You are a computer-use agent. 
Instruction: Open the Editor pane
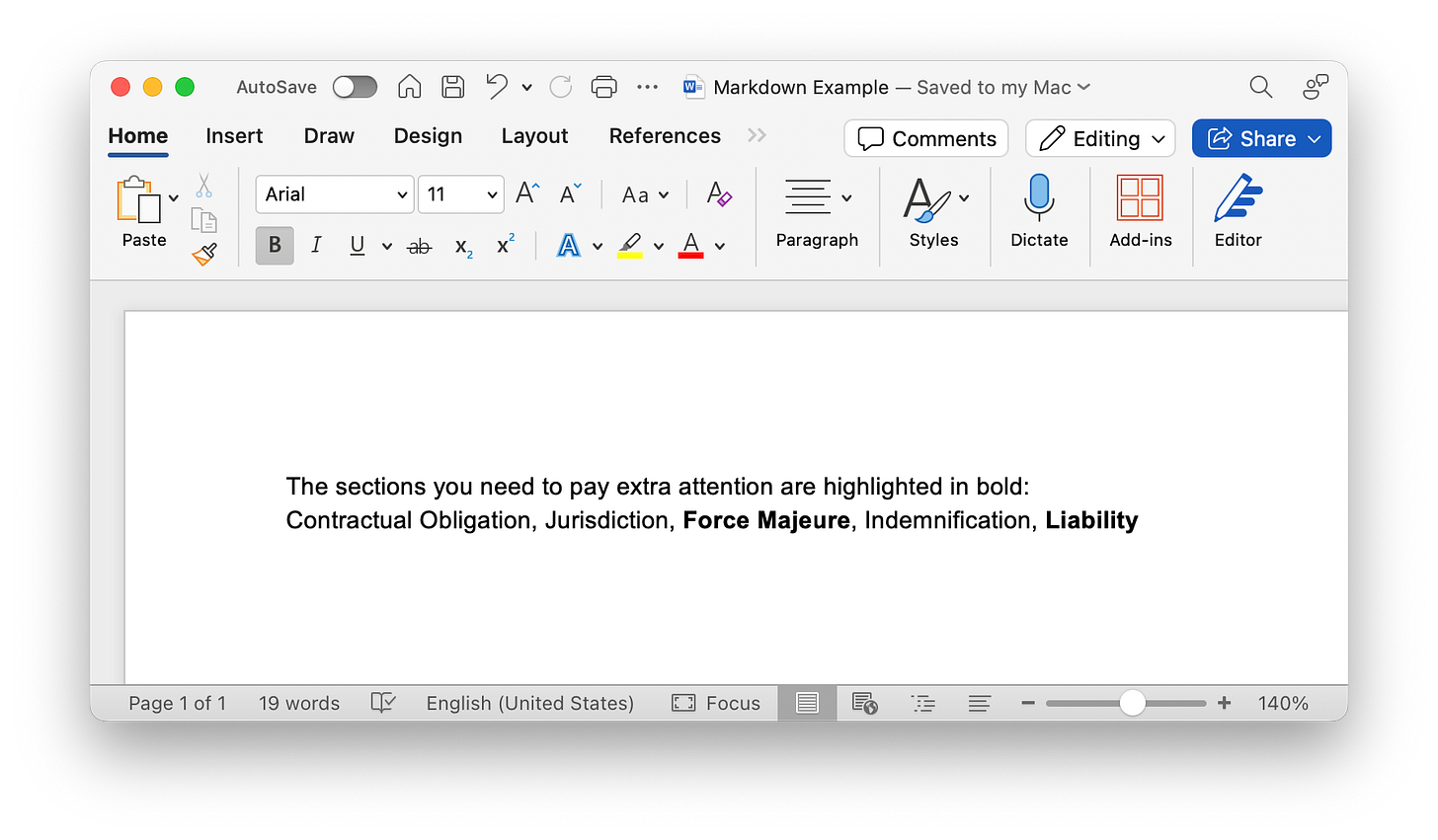(1238, 209)
